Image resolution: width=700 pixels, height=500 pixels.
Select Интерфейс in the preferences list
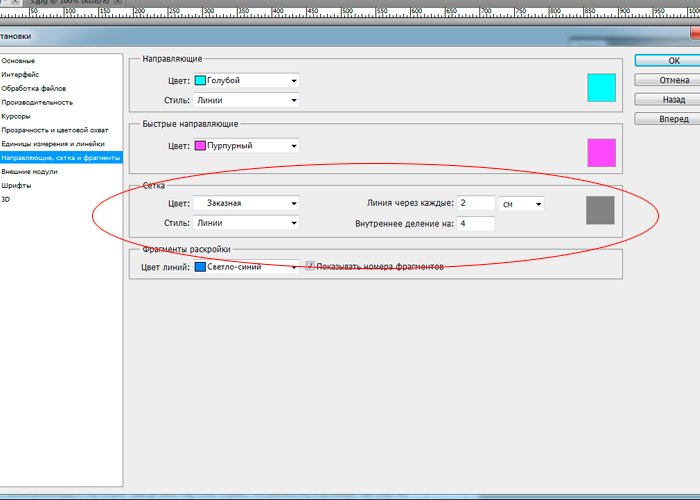[21, 74]
